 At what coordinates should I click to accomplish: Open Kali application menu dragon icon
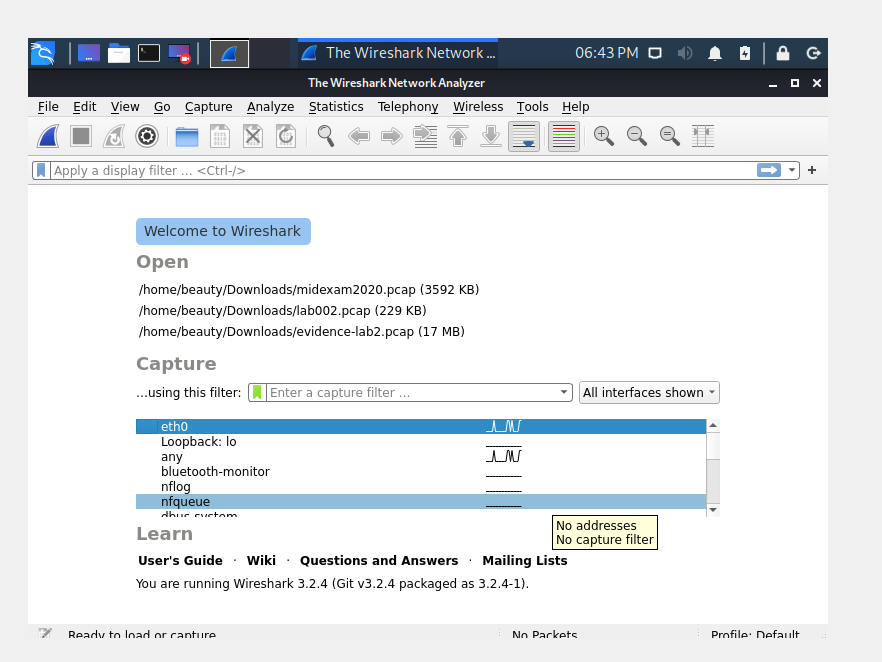[x=43, y=53]
